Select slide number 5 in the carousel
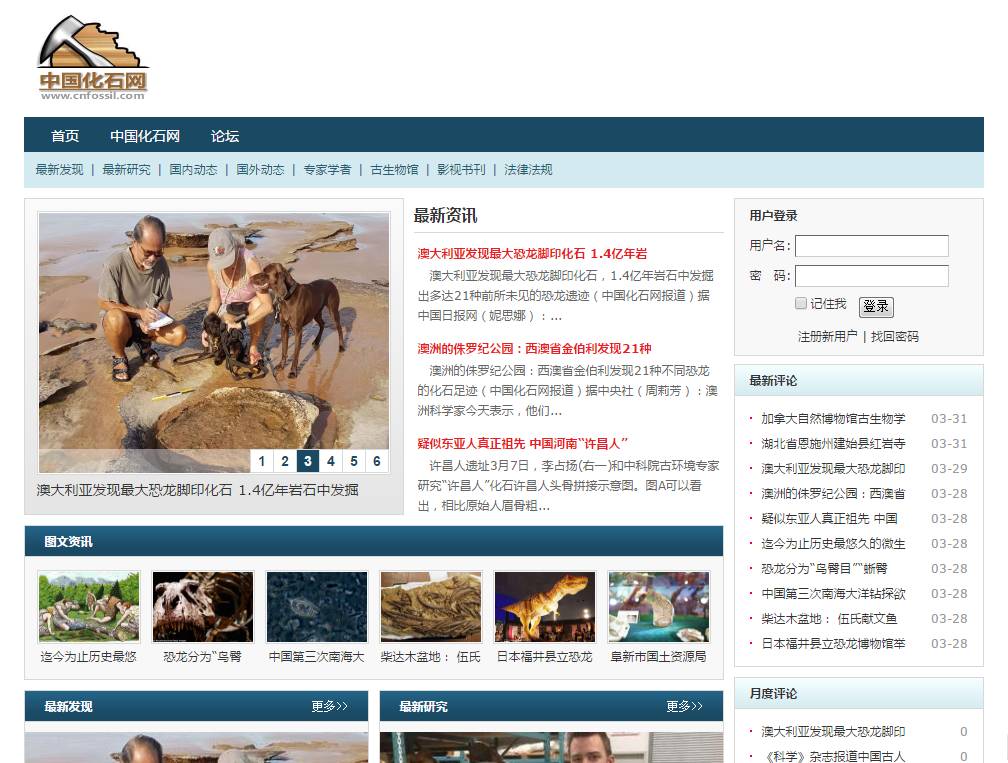 click(353, 461)
